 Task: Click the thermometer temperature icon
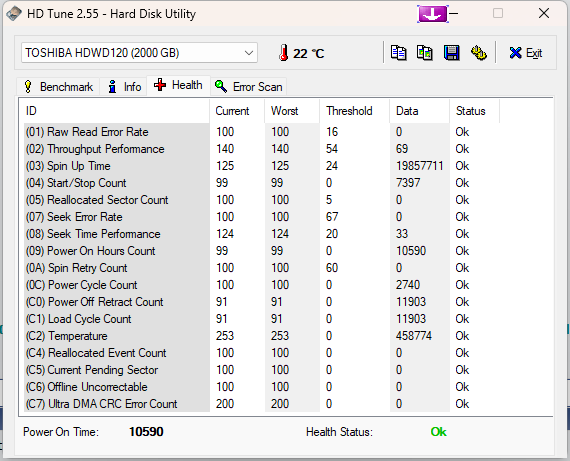[284, 53]
